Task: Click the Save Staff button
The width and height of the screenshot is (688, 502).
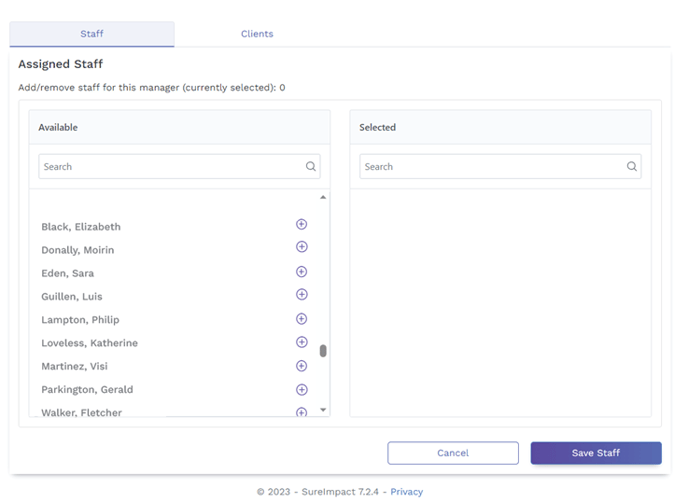Action: pyautogui.click(x=595, y=453)
